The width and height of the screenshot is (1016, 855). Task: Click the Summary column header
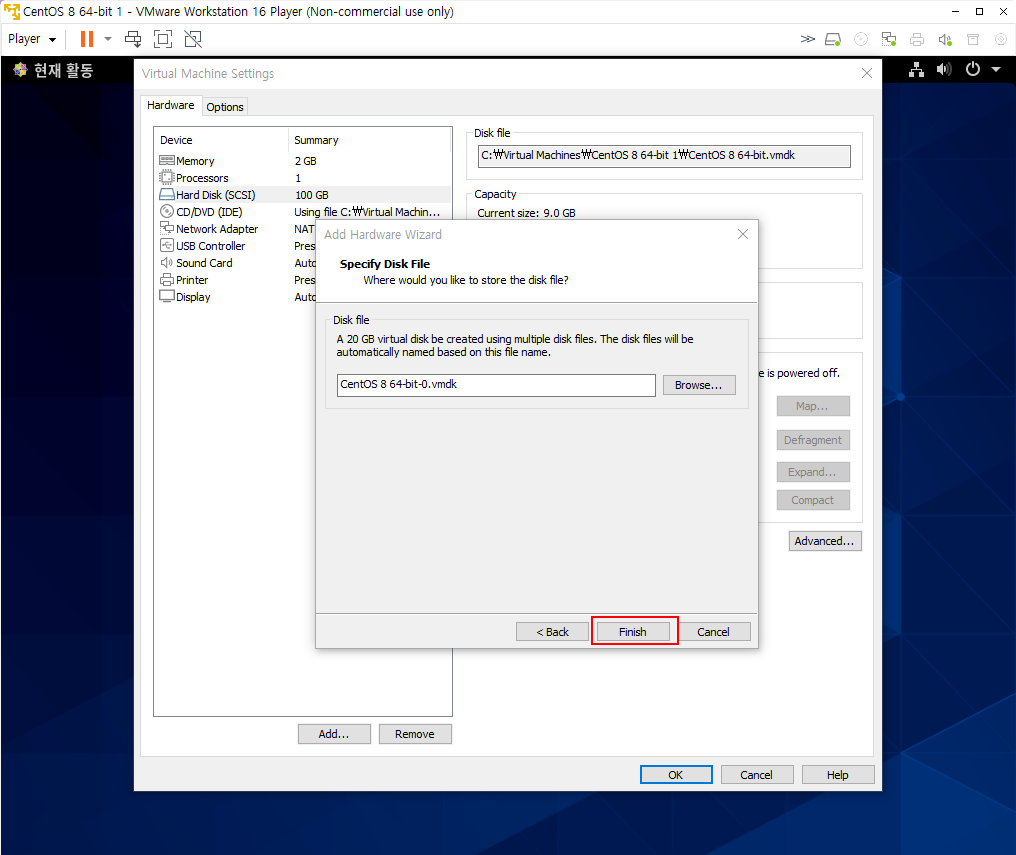[369, 140]
